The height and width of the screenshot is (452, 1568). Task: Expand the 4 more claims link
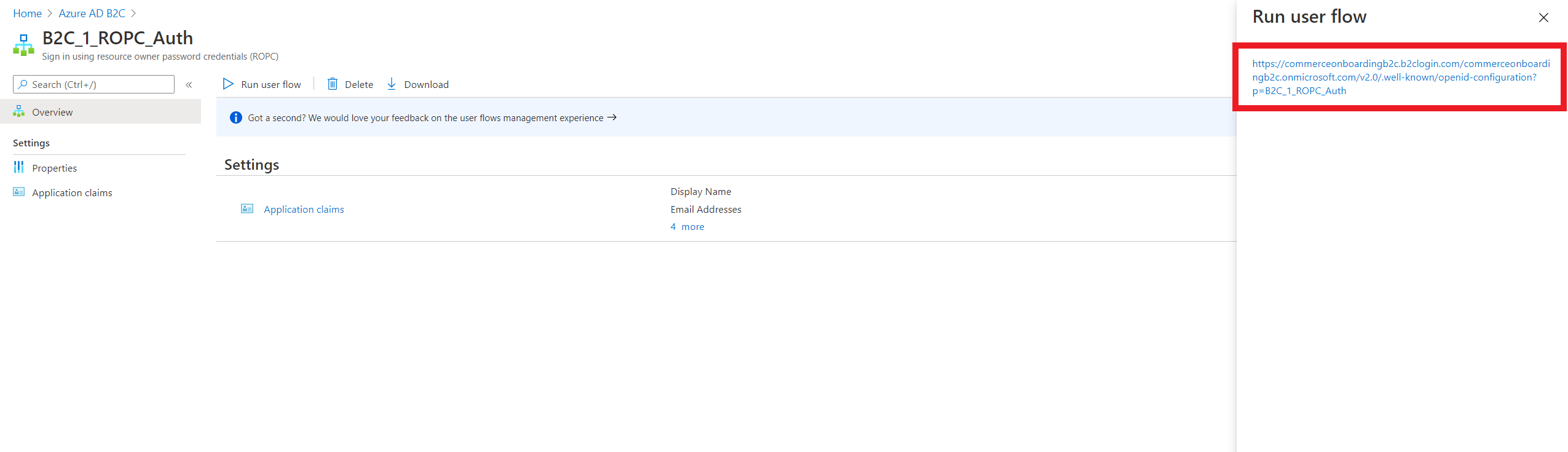(687, 227)
